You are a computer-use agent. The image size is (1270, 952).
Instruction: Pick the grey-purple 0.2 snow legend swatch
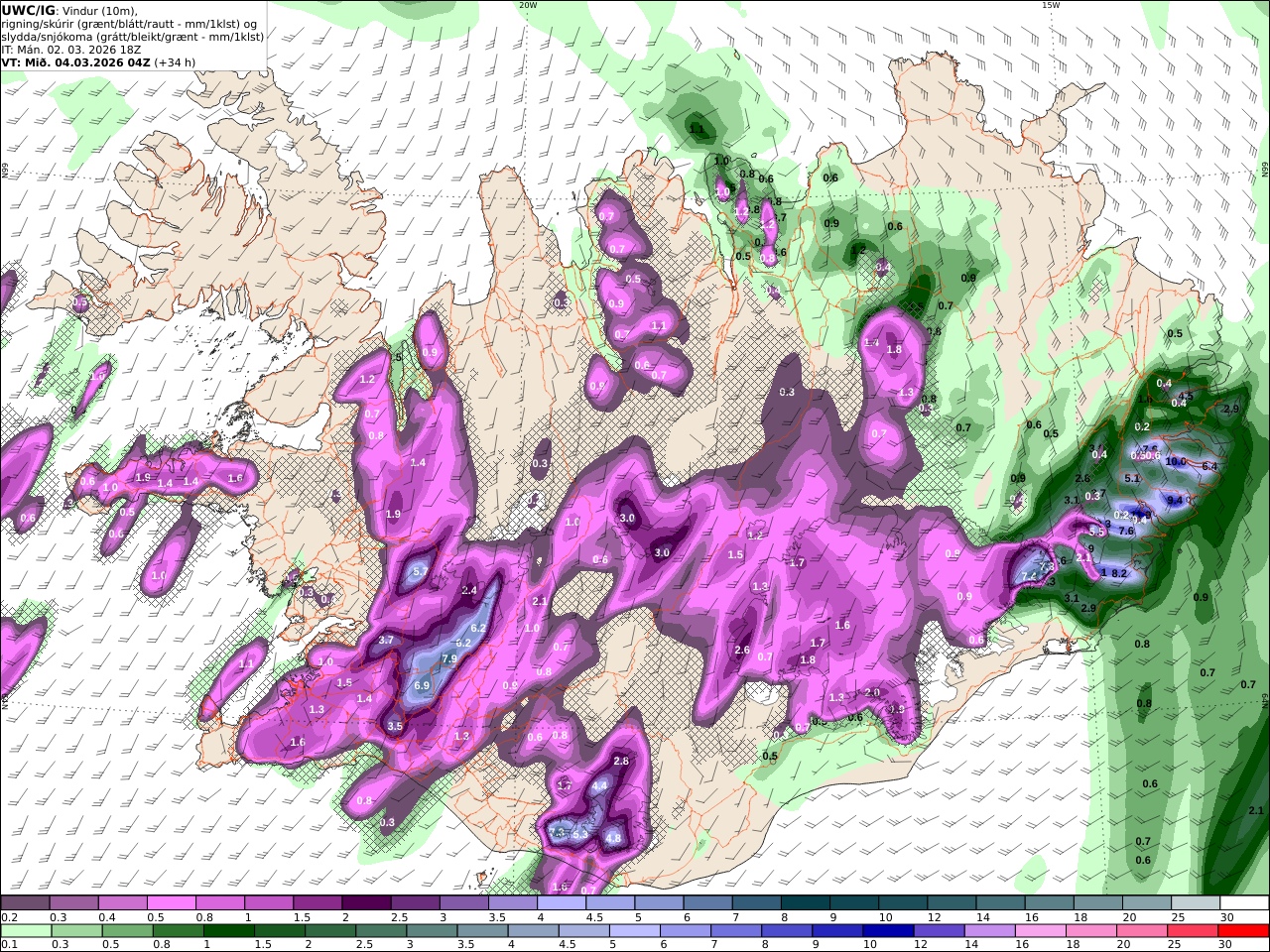[24, 902]
